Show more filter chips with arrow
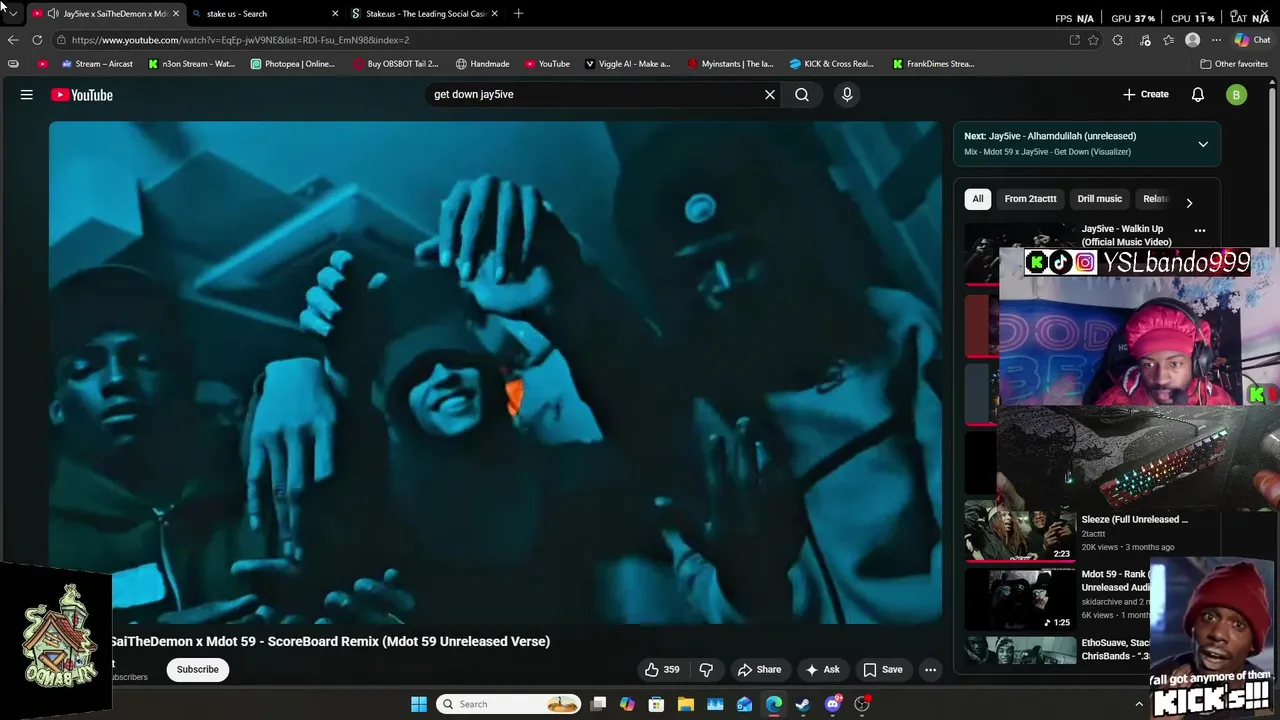 click(1189, 203)
